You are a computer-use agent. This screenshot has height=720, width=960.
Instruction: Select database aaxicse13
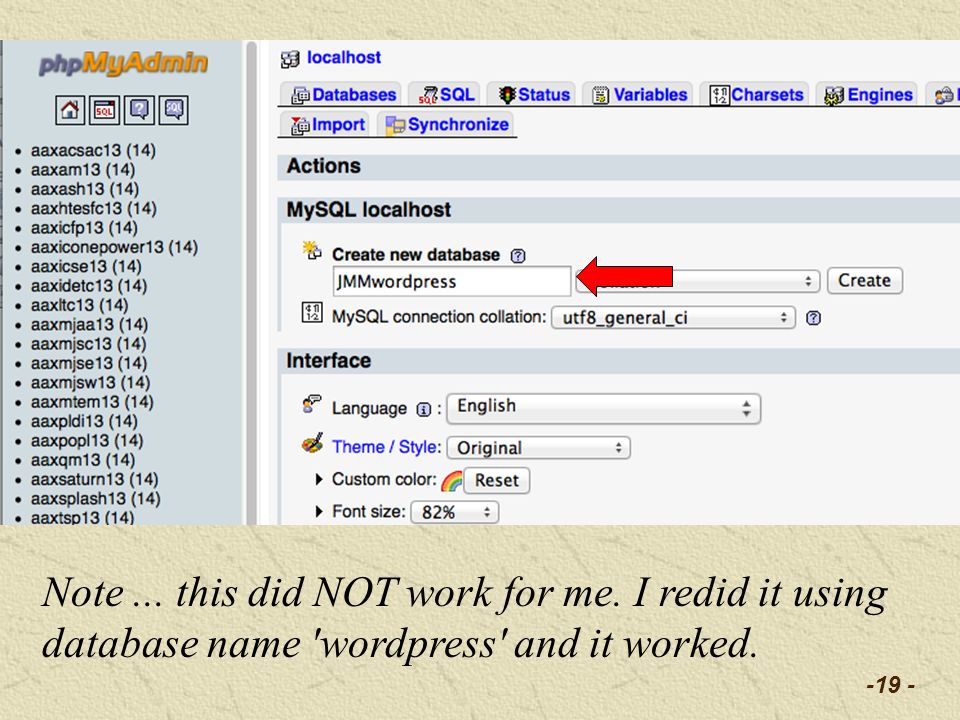coord(86,267)
